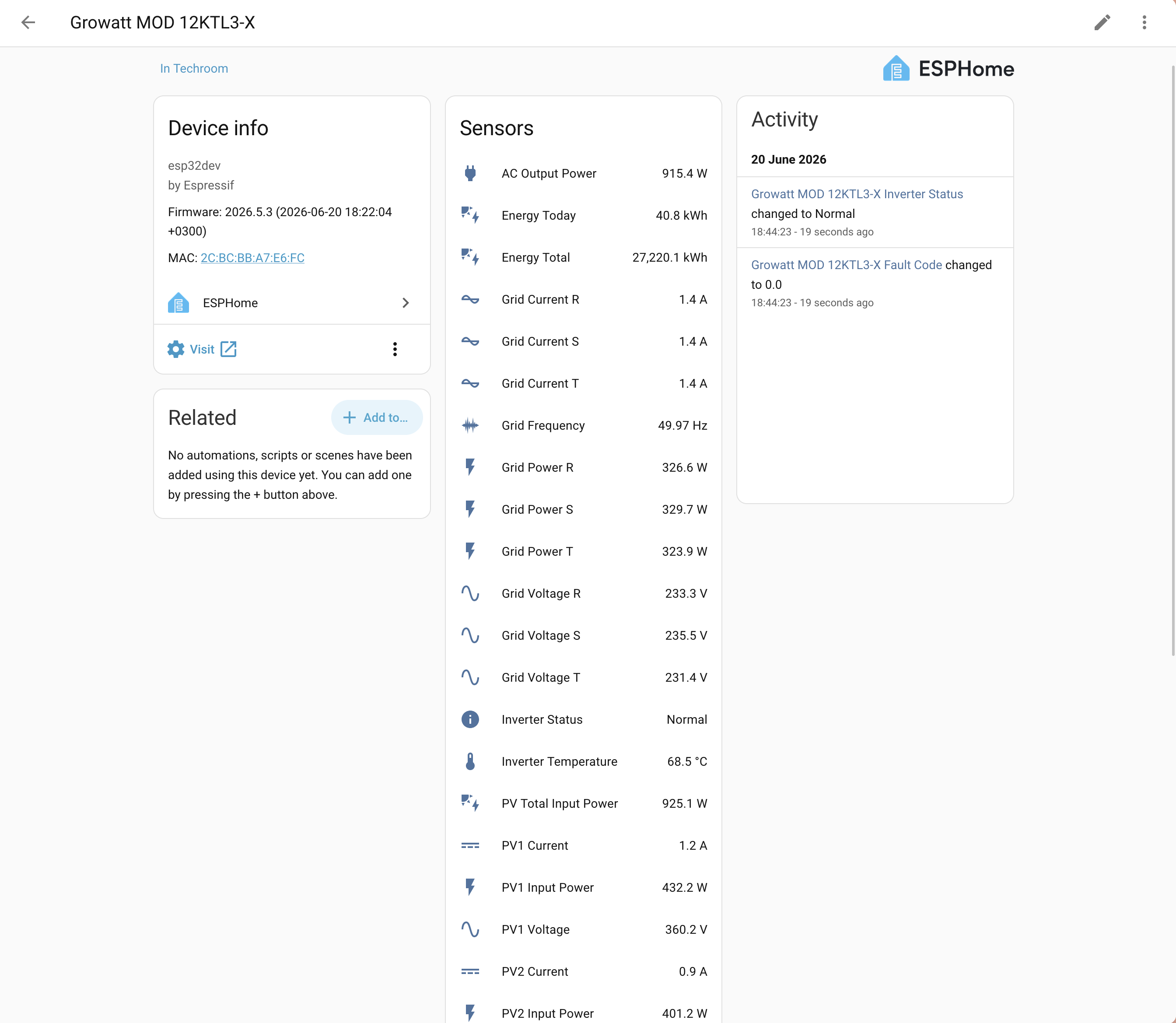The width and height of the screenshot is (1176, 1023).
Task: Click the Grid Voltage S sine icon
Action: click(470, 635)
